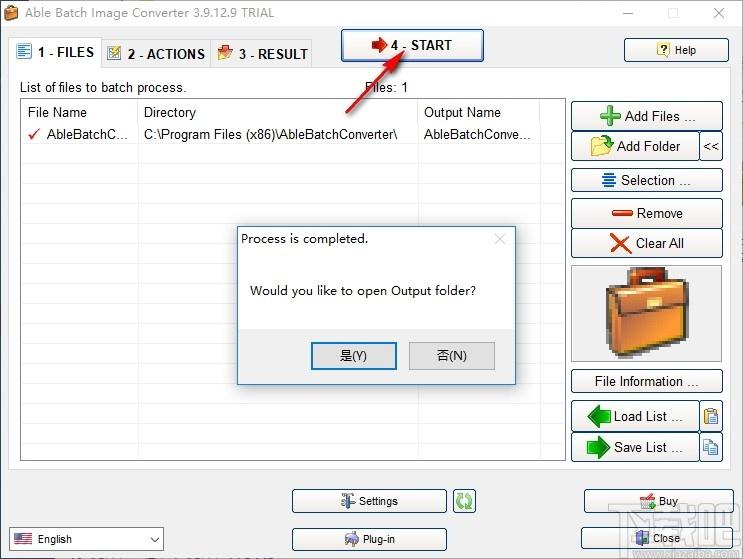This screenshot has height=559, width=743.
Task: Open the Selection options
Action: [647, 180]
